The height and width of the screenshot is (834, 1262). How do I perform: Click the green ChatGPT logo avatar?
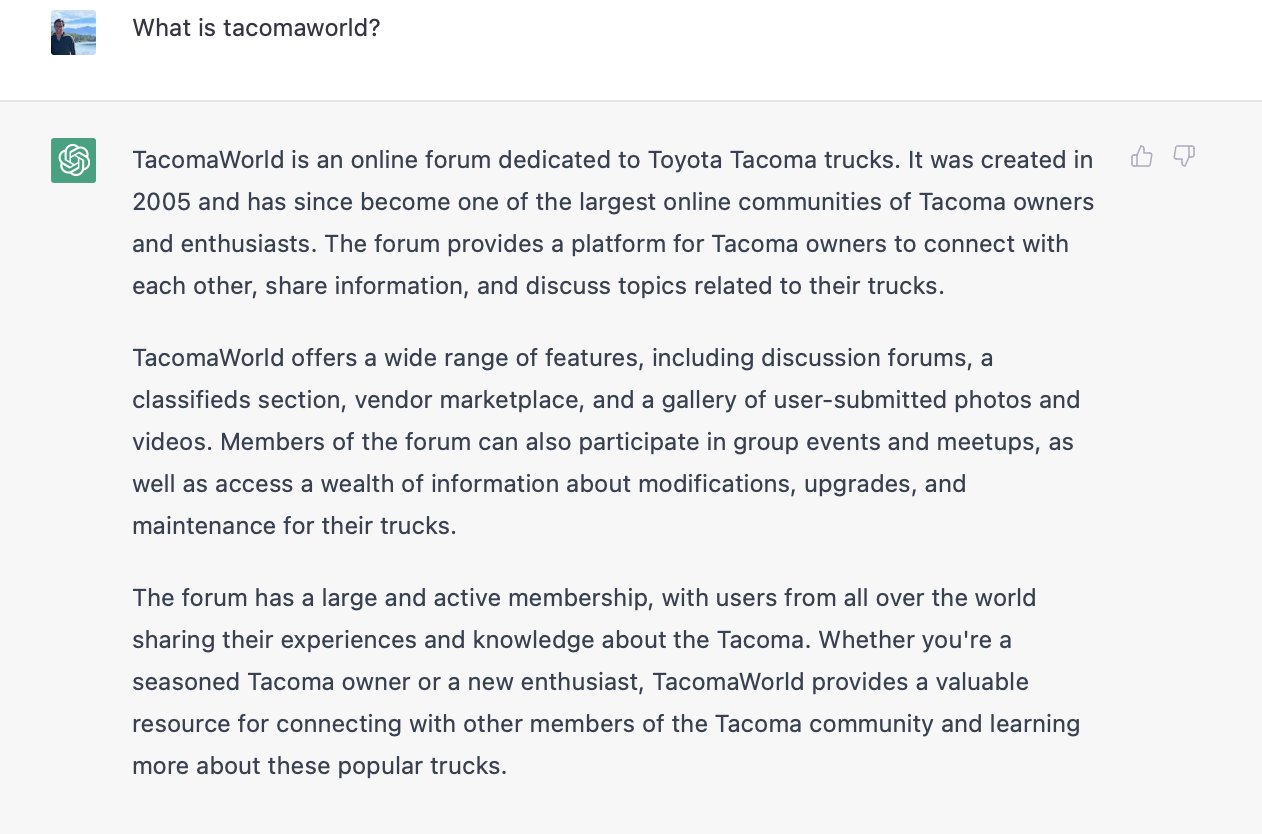[x=74, y=160]
